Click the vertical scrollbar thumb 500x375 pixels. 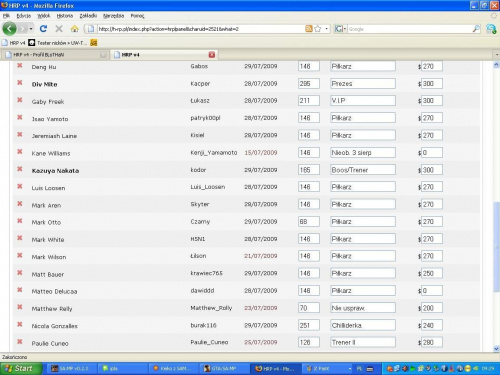pyautogui.click(x=496, y=247)
